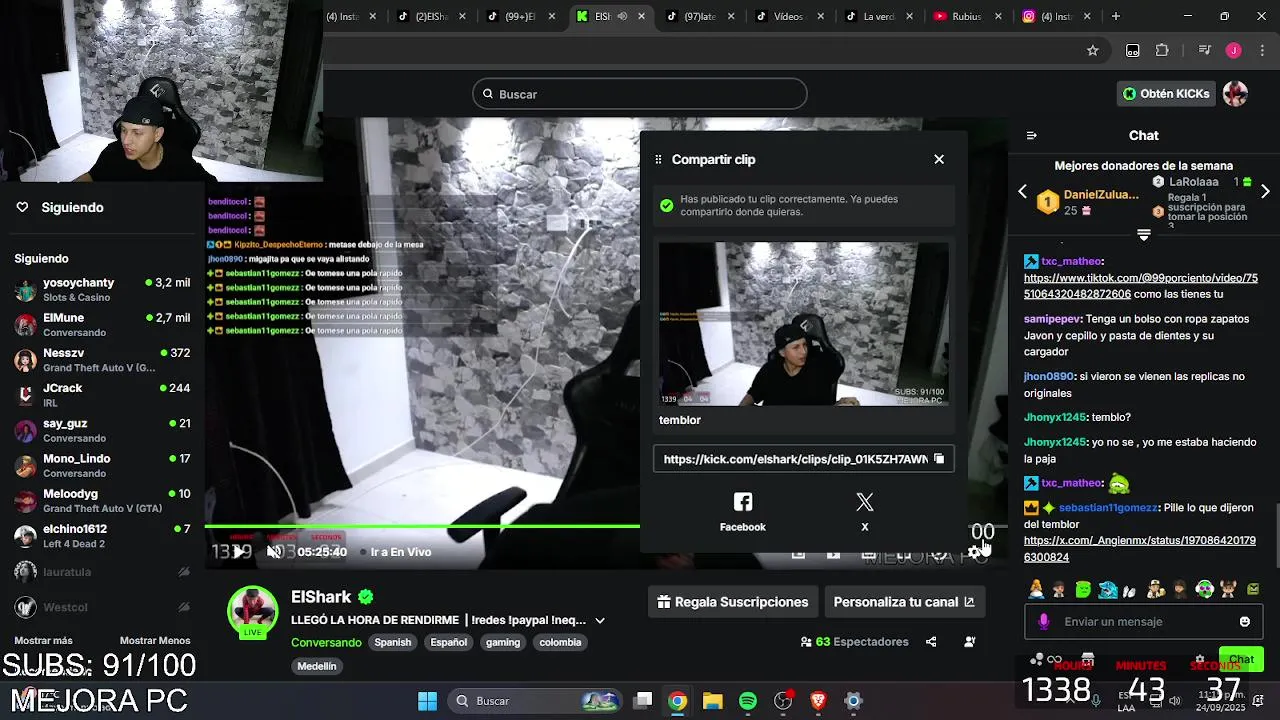Image resolution: width=1280 pixels, height=720 pixels.
Task: Show next top donor arrow
Action: click(x=1265, y=191)
